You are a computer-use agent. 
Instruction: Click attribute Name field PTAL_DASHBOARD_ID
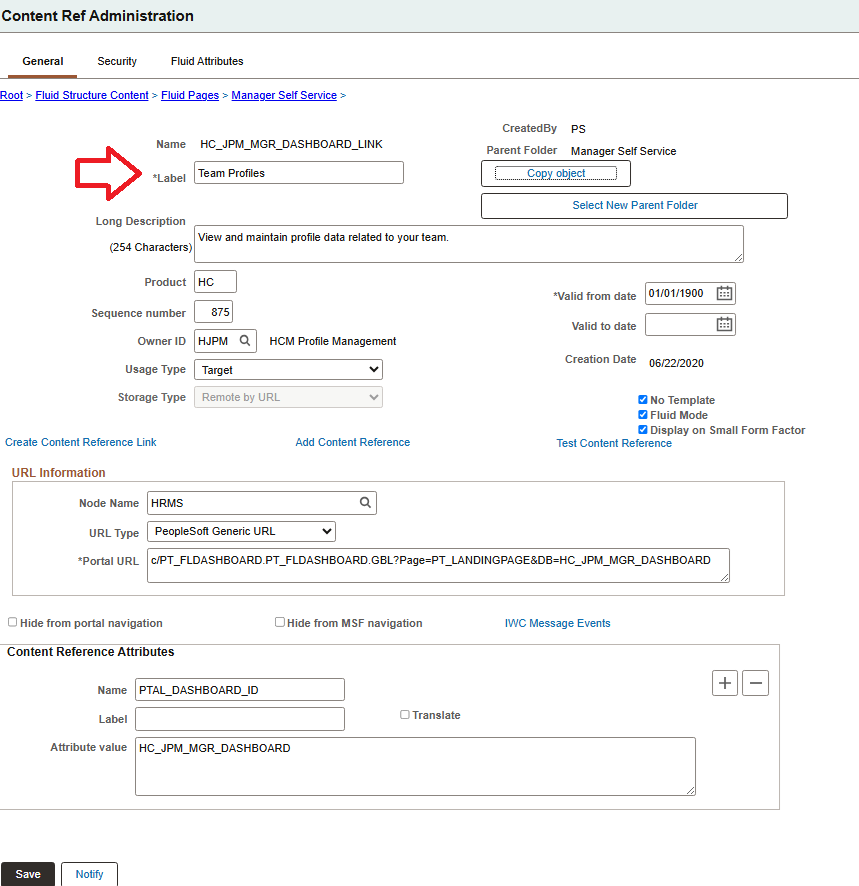coord(240,690)
